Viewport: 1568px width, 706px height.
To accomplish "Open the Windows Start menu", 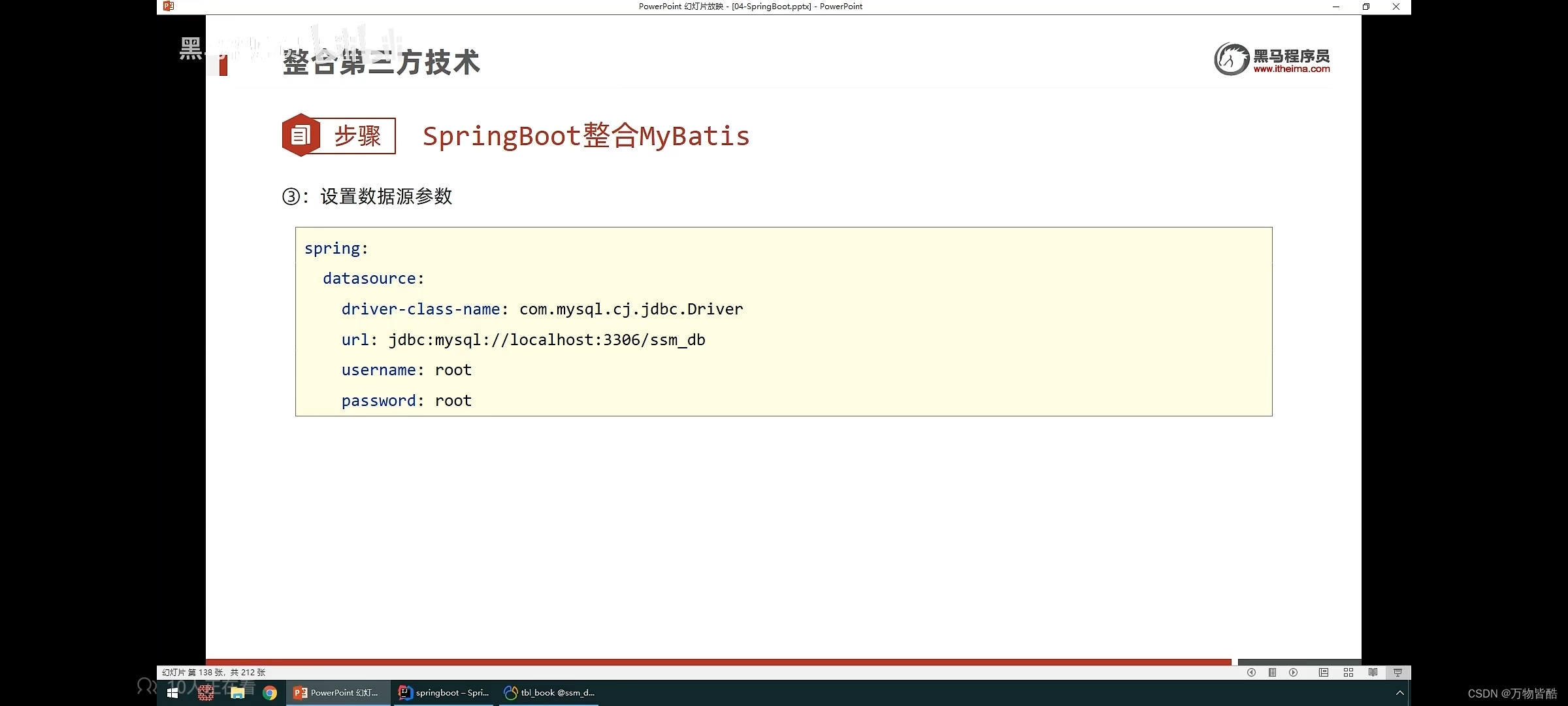I will click(173, 693).
